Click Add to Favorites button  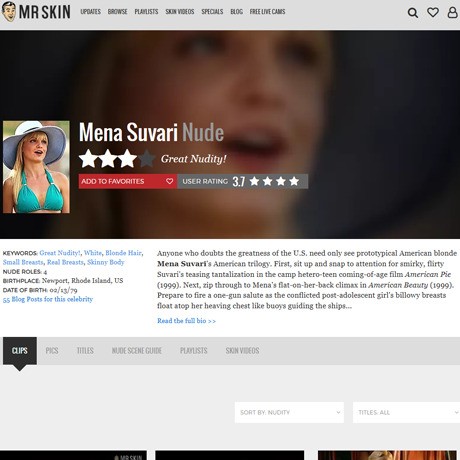128,181
